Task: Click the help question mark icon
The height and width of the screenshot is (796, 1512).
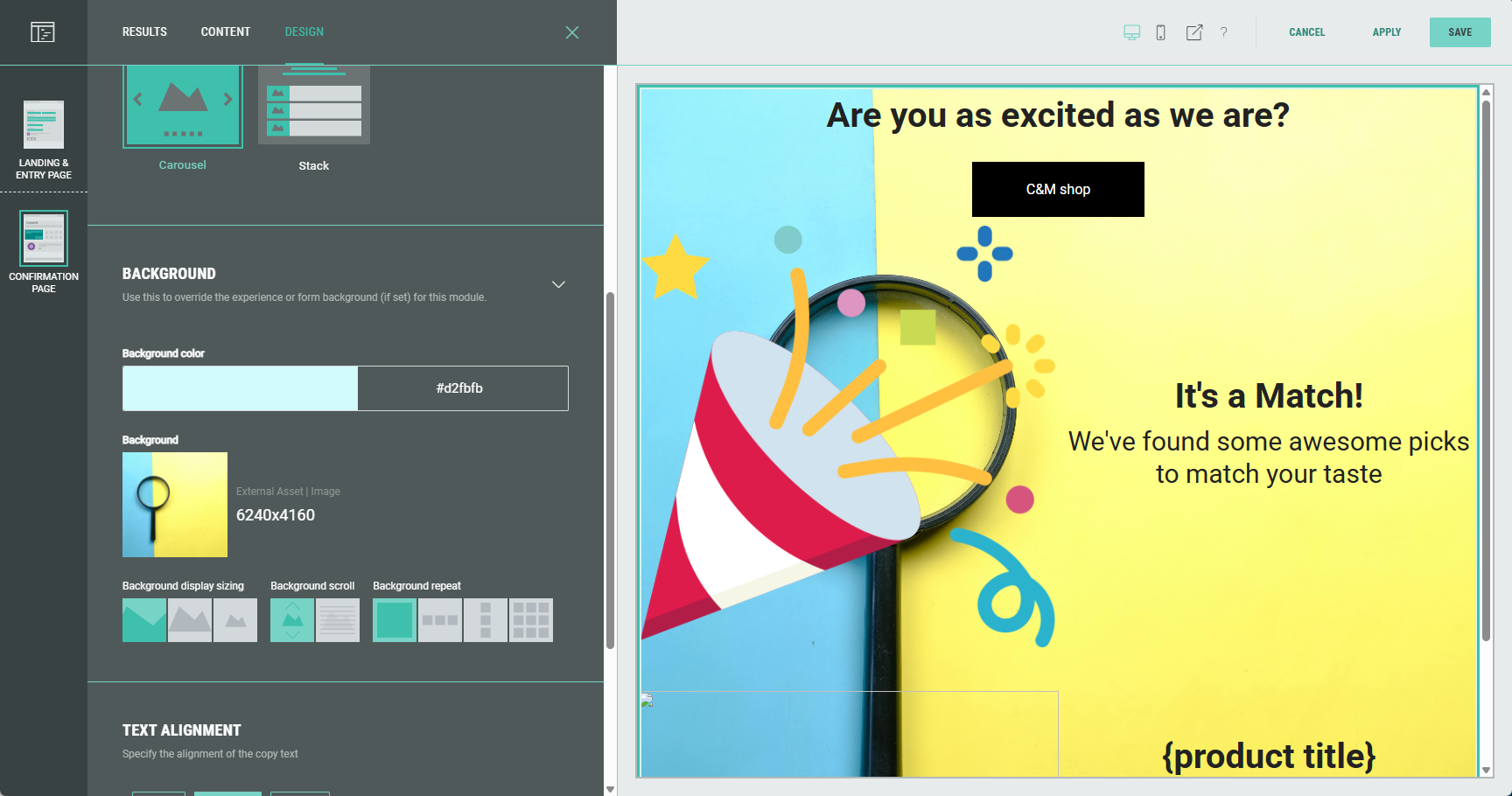Action: pyautogui.click(x=1223, y=32)
